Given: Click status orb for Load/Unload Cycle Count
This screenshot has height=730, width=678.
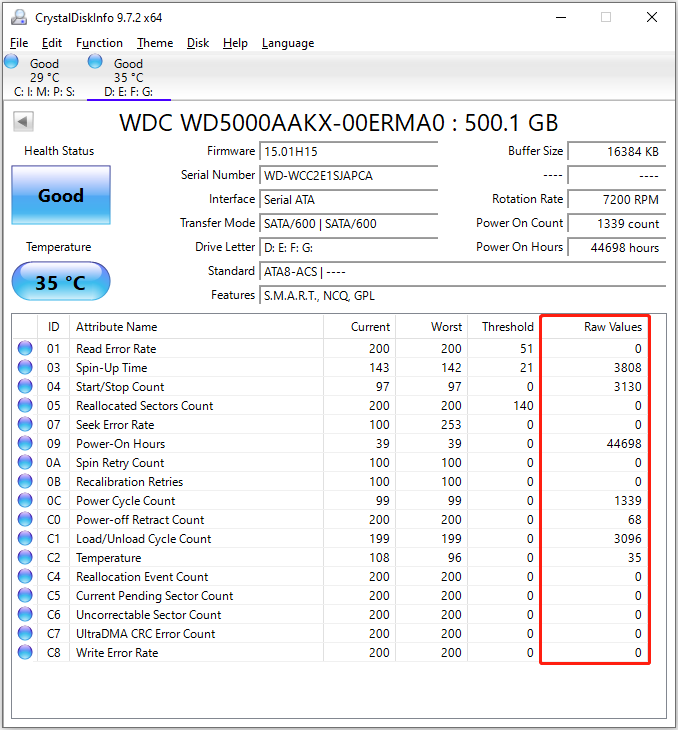Looking at the screenshot, I should [x=25, y=538].
